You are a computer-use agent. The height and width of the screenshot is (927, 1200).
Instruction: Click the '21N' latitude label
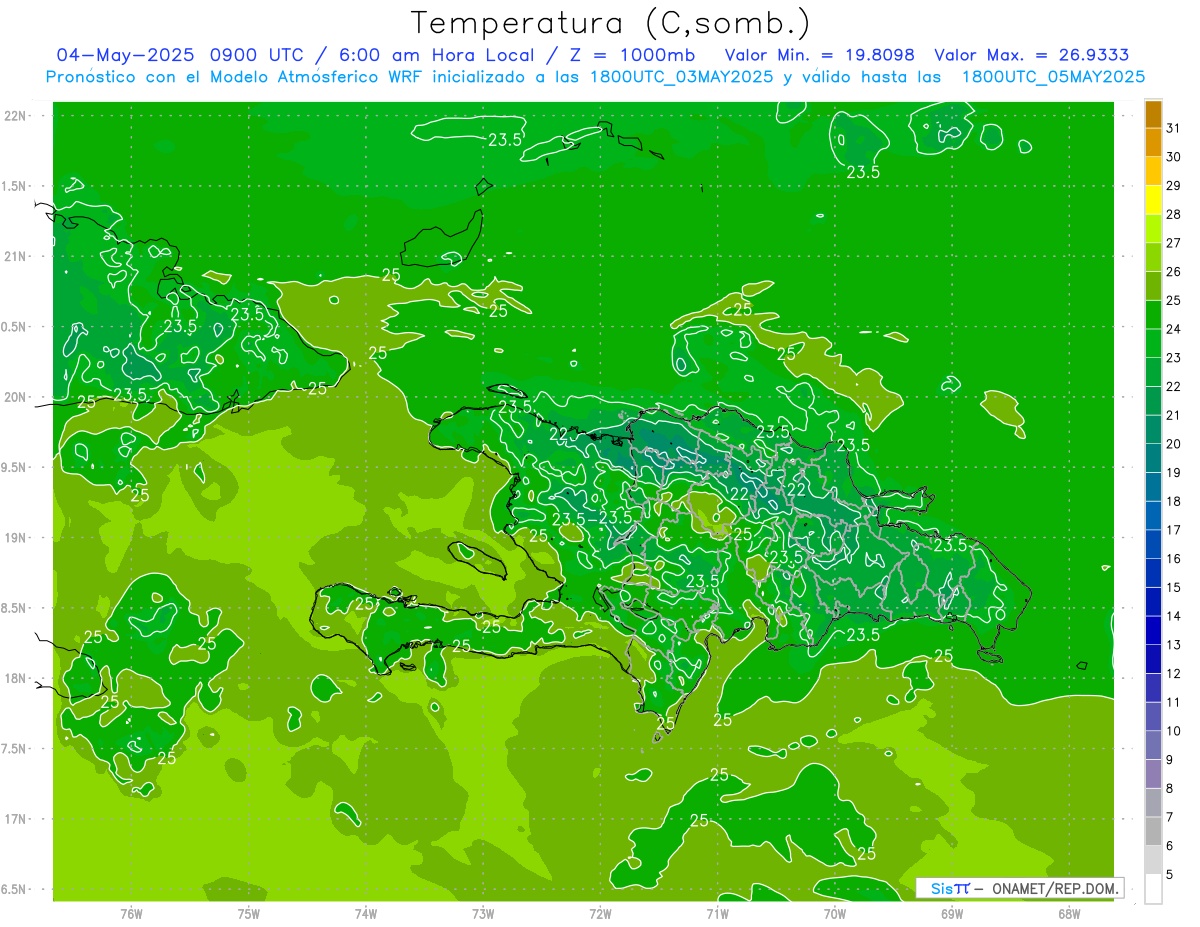14,256
